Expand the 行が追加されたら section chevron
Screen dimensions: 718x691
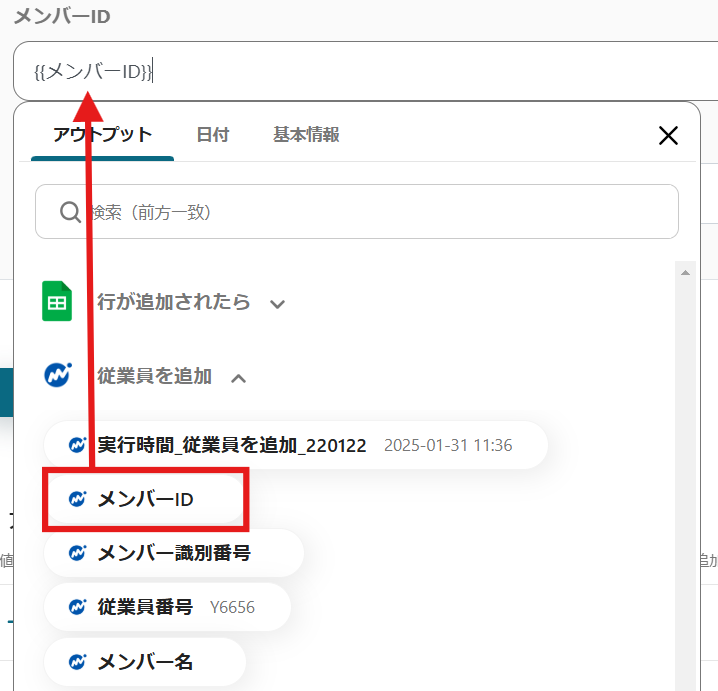pyautogui.click(x=277, y=304)
